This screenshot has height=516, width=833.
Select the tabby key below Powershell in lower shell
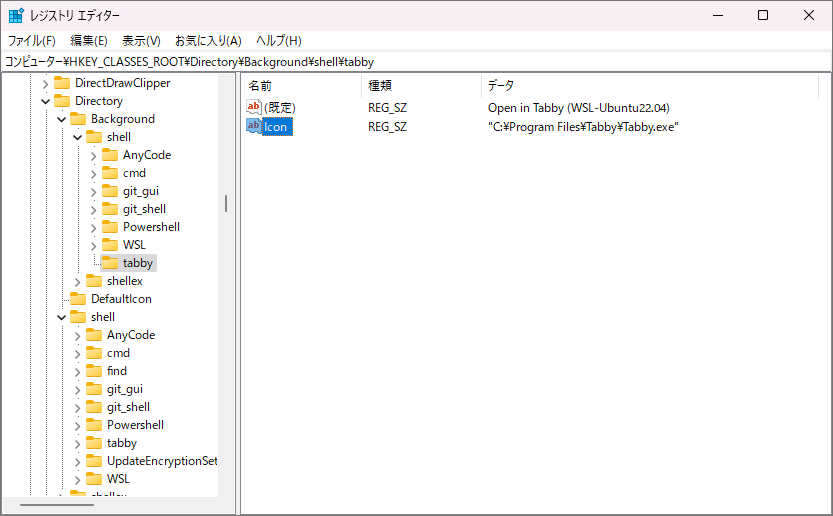[x=122, y=443]
